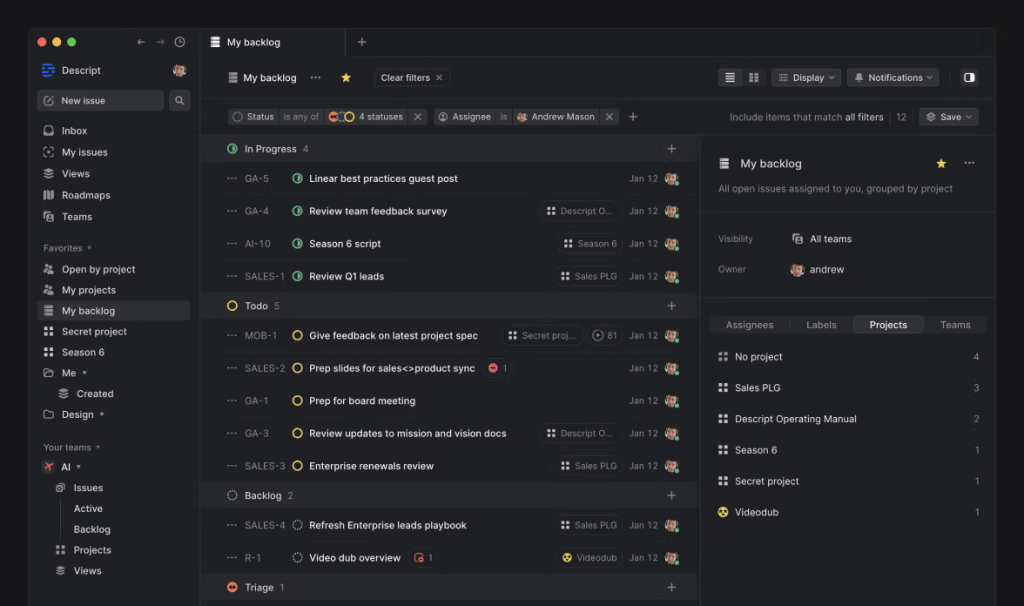Remove the Status filter
Viewport: 1024px width, 606px height.
(x=418, y=117)
